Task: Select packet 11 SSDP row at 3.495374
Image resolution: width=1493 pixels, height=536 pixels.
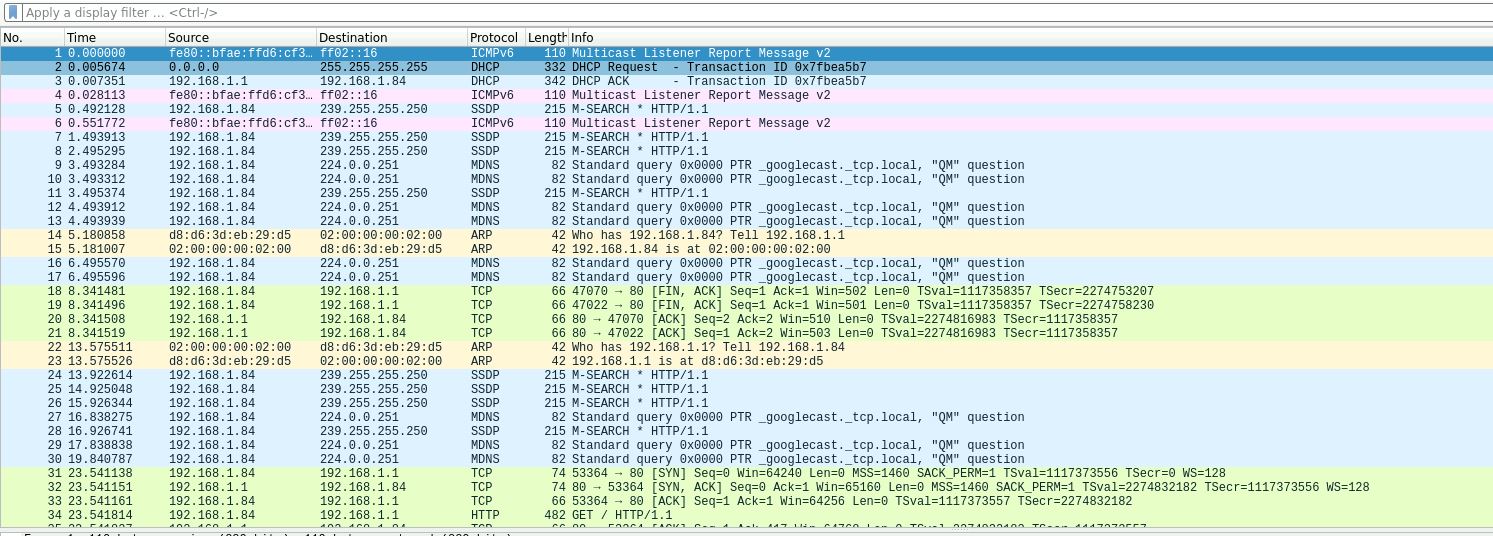Action: pyautogui.click(x=746, y=193)
